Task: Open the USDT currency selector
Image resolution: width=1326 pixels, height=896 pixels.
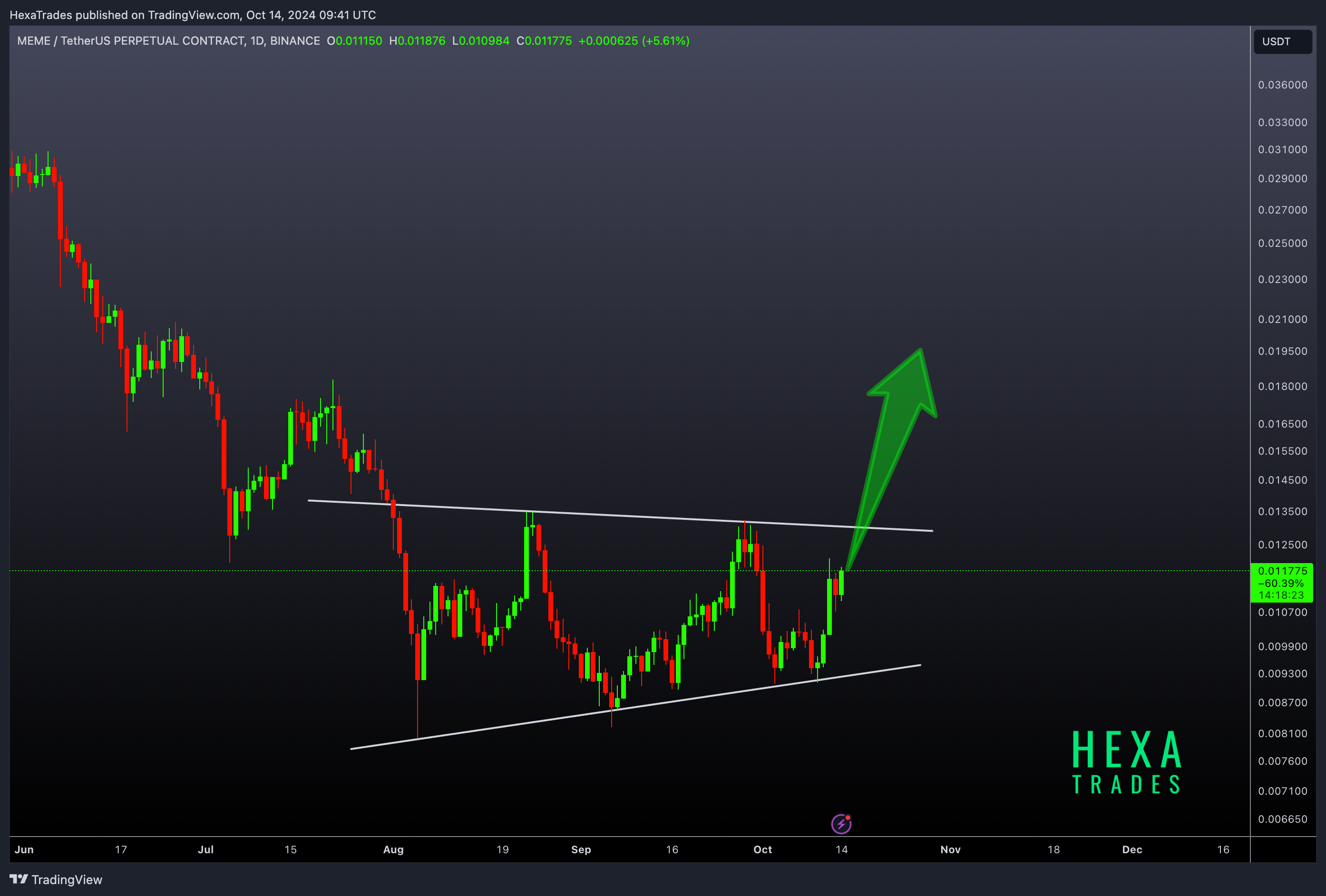Action: (1283, 42)
